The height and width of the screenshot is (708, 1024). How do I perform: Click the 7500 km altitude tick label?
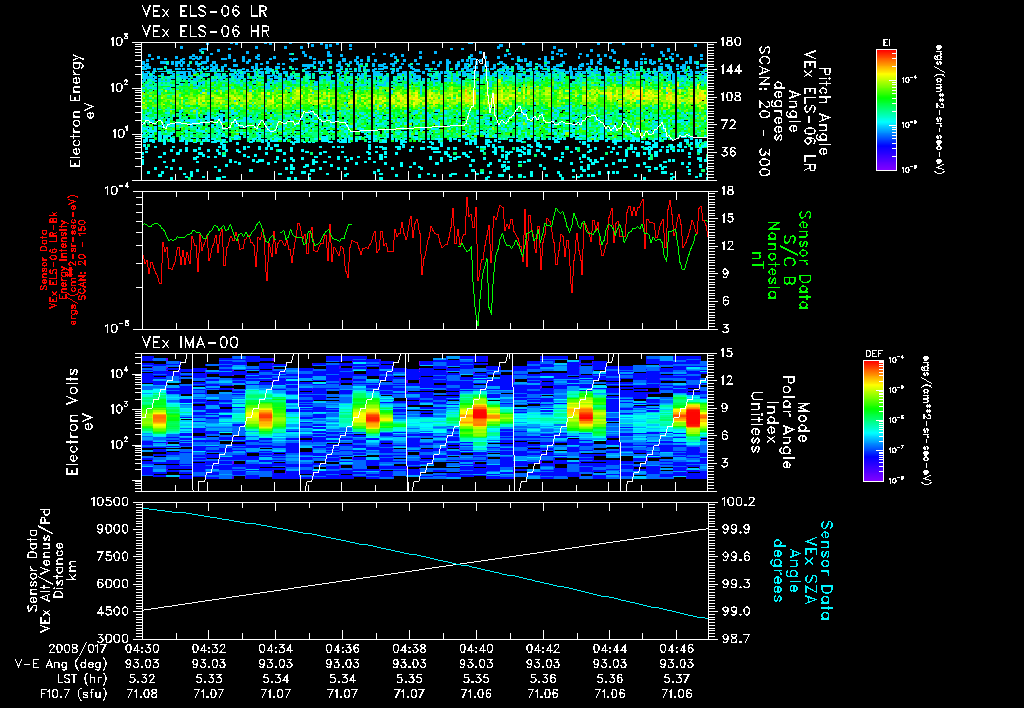coord(112,556)
